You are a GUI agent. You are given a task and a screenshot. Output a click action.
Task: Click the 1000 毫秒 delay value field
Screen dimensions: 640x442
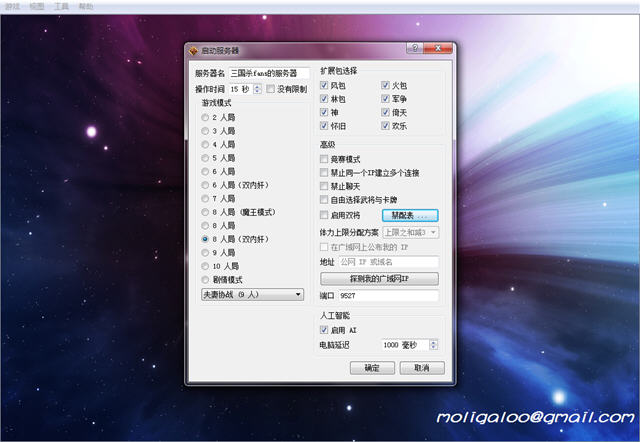[405, 345]
